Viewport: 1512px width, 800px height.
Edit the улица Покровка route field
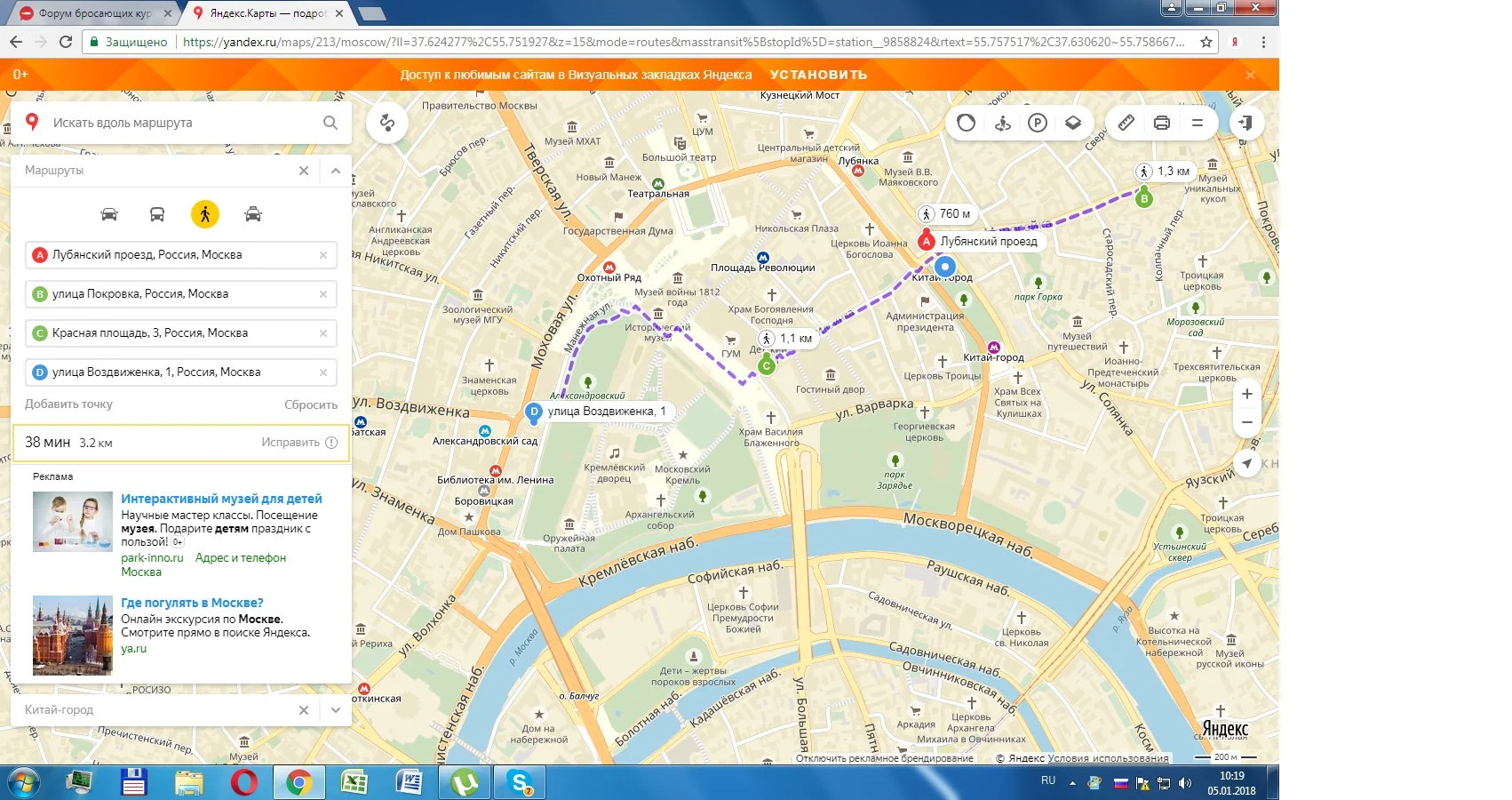point(181,294)
